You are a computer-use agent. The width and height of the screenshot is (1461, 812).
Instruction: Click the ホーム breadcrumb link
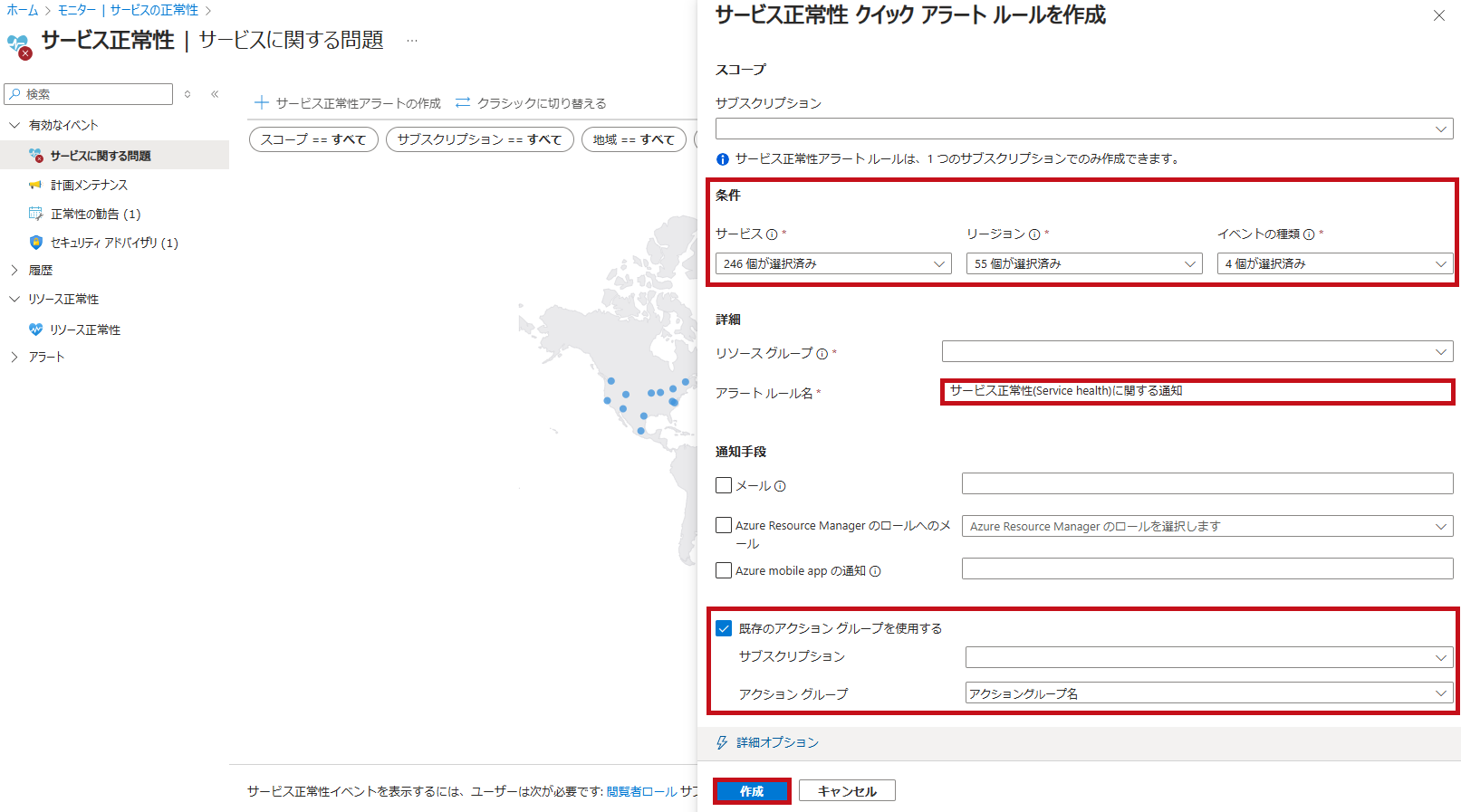[x=22, y=10]
